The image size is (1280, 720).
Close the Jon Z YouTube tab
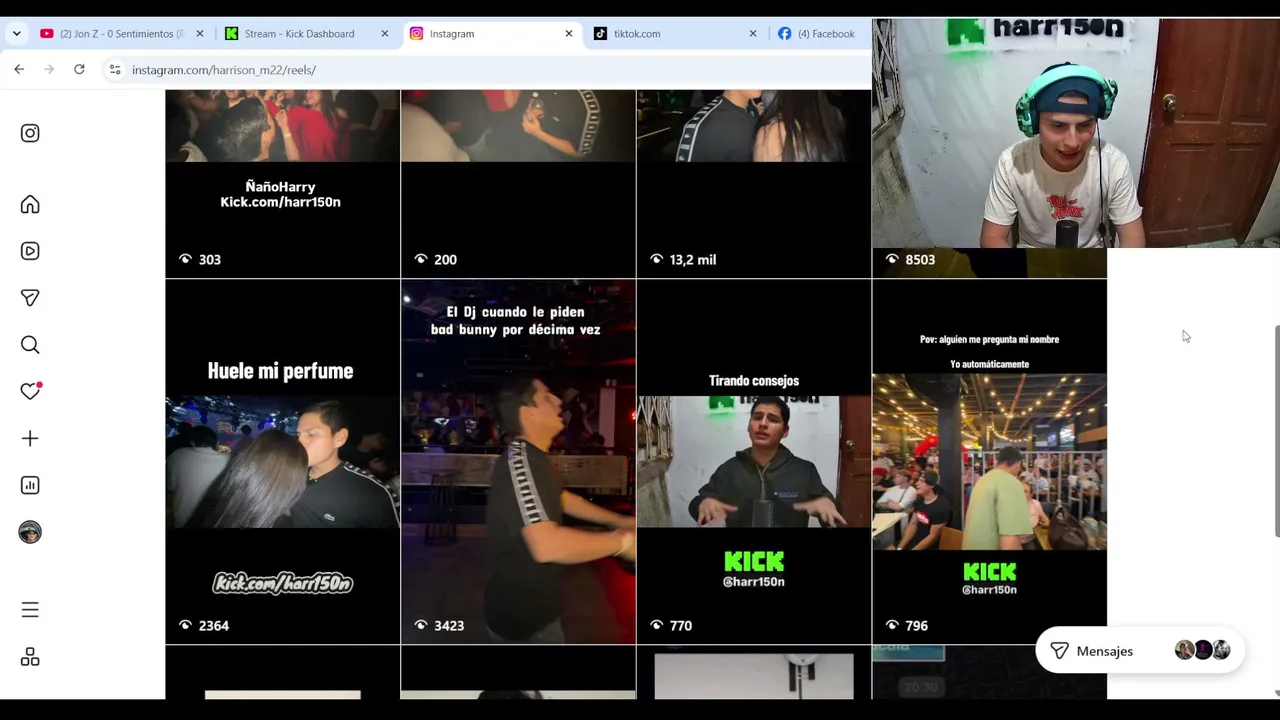200,34
